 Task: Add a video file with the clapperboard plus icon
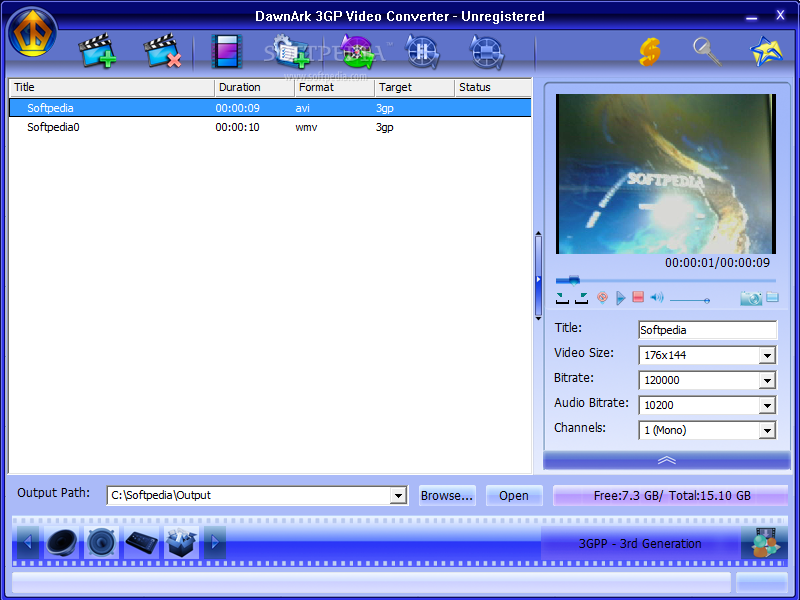click(97, 51)
